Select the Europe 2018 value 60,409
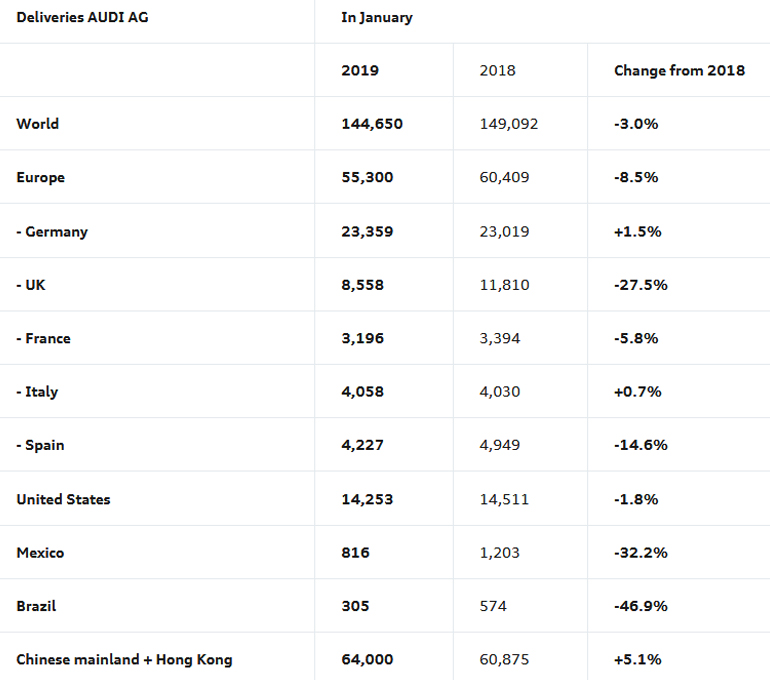Image resolution: width=770 pixels, height=680 pixels. tap(505, 178)
